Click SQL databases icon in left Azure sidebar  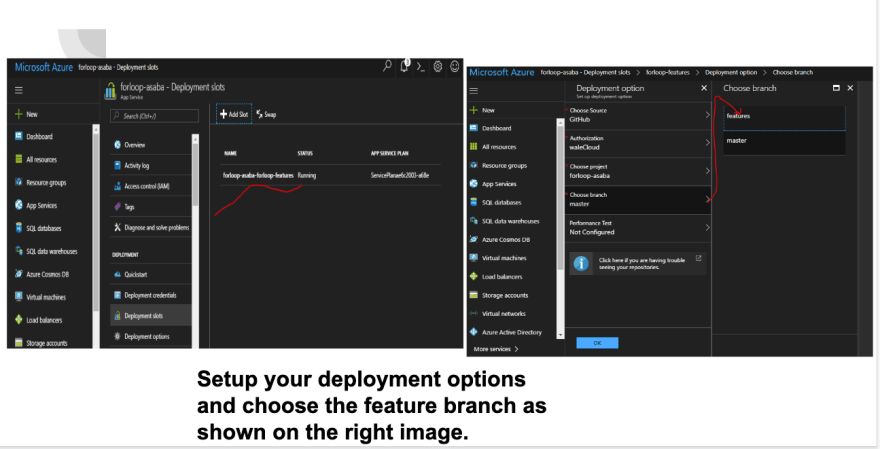(x=19, y=228)
